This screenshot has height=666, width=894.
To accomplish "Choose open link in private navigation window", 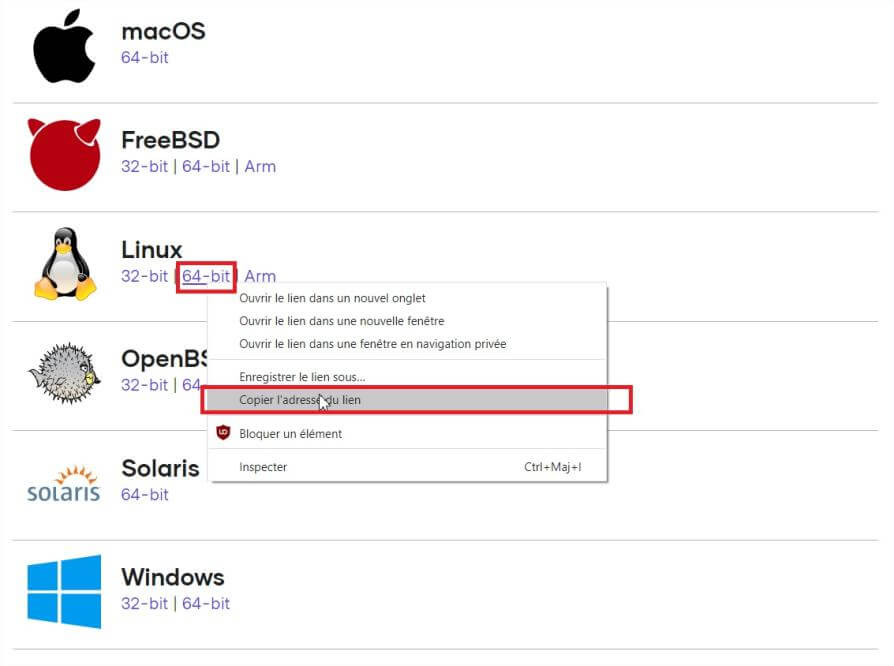I will [x=373, y=344].
